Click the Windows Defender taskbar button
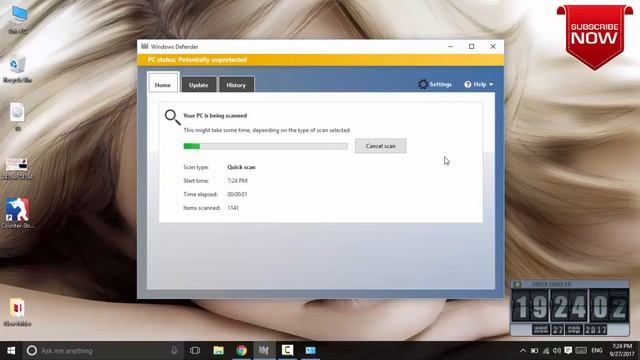 click(x=264, y=350)
